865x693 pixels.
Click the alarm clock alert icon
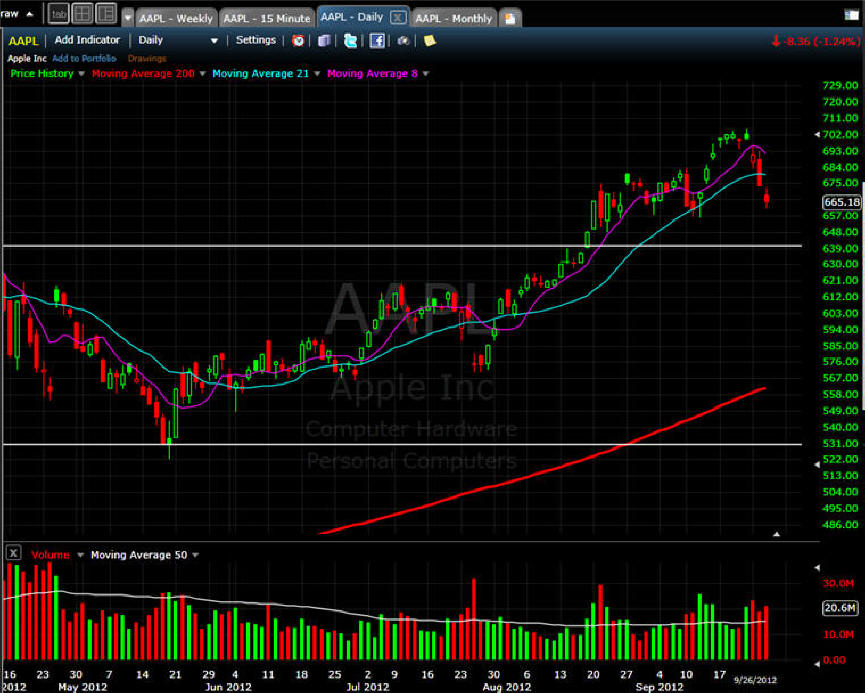[x=298, y=40]
